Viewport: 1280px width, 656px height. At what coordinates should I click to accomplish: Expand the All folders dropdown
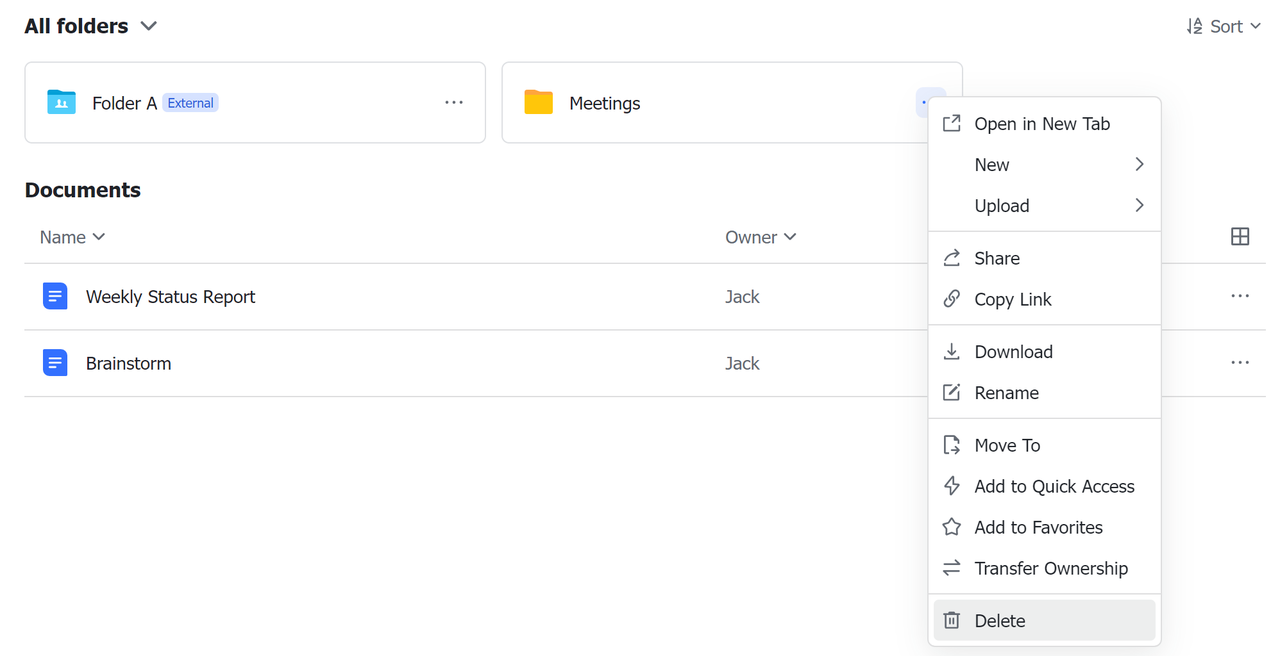pos(148,26)
